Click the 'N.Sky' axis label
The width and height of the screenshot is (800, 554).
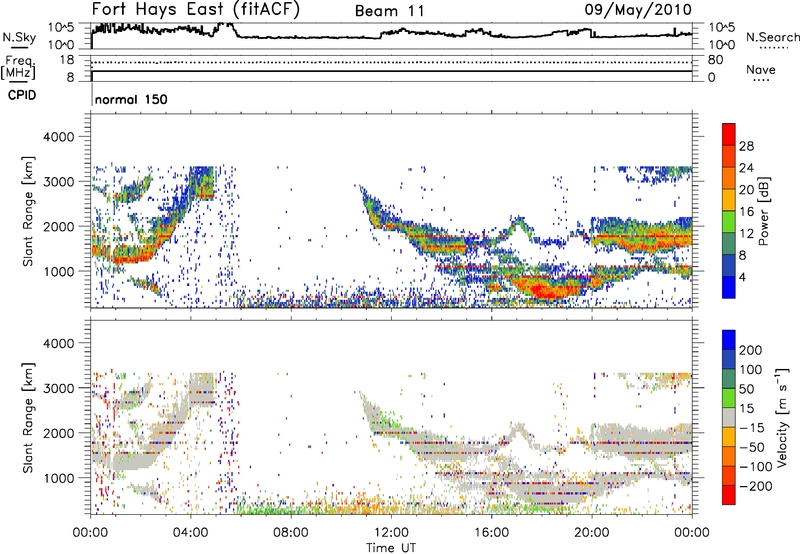click(19, 37)
